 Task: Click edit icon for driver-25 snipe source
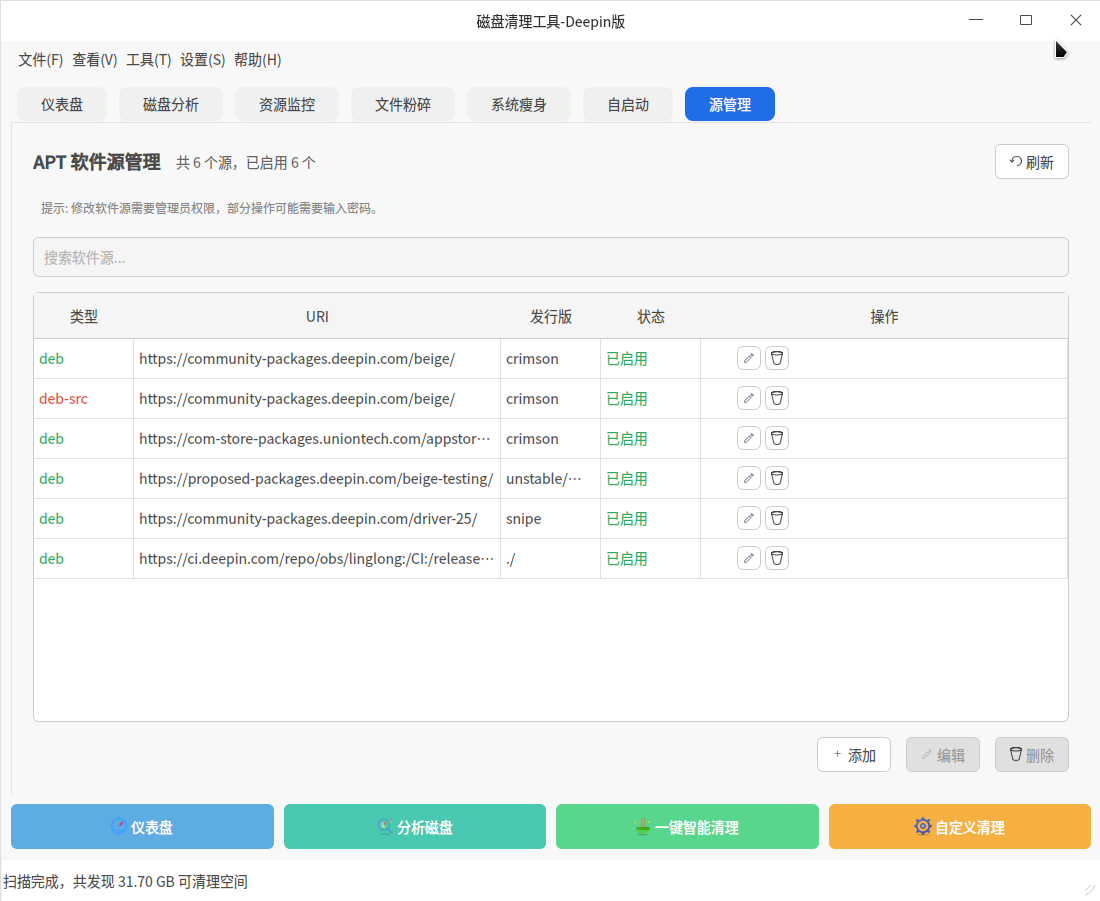749,518
